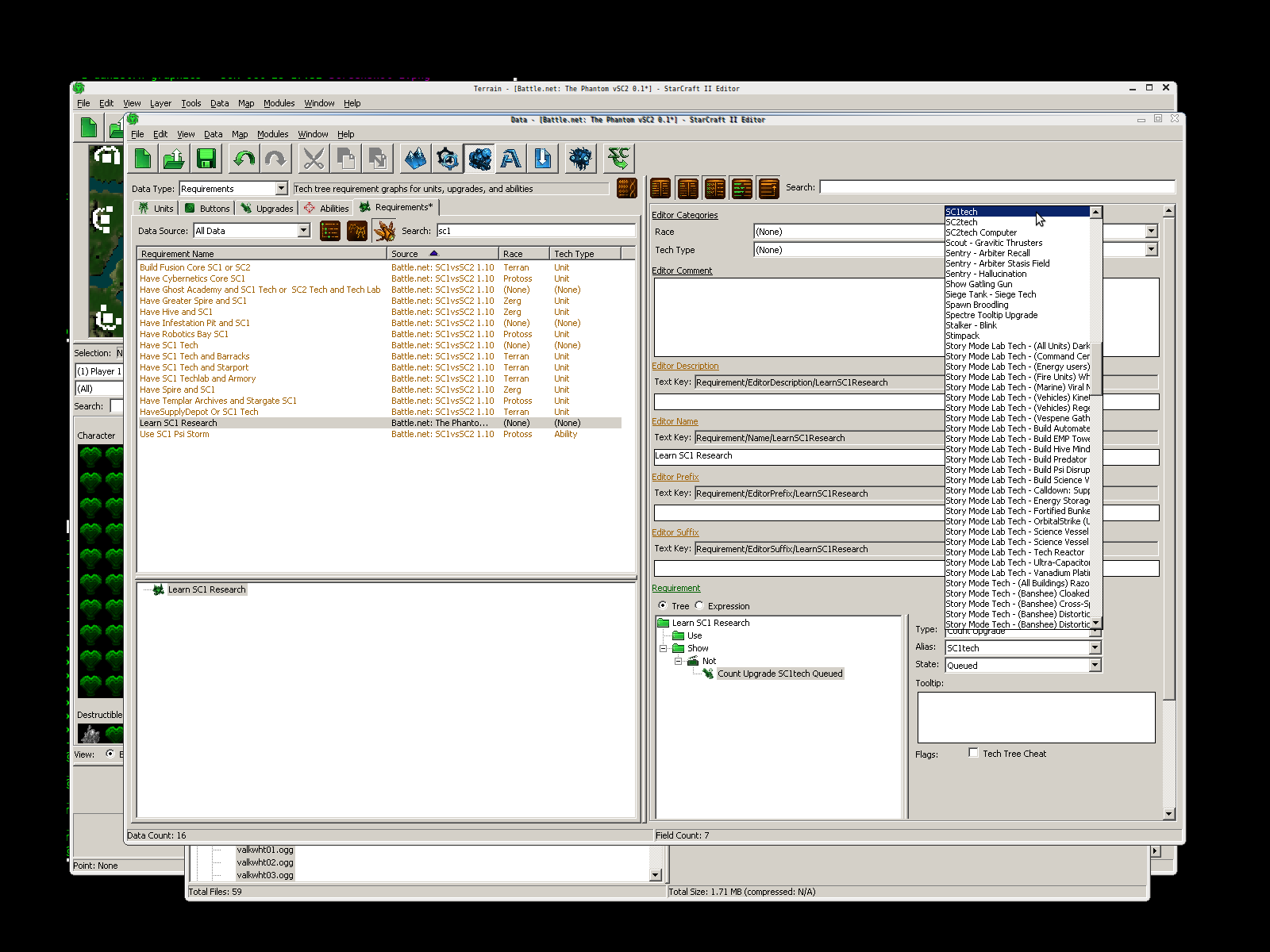The image size is (1270, 952).
Task: Select the Expression radio button
Action: click(x=699, y=606)
